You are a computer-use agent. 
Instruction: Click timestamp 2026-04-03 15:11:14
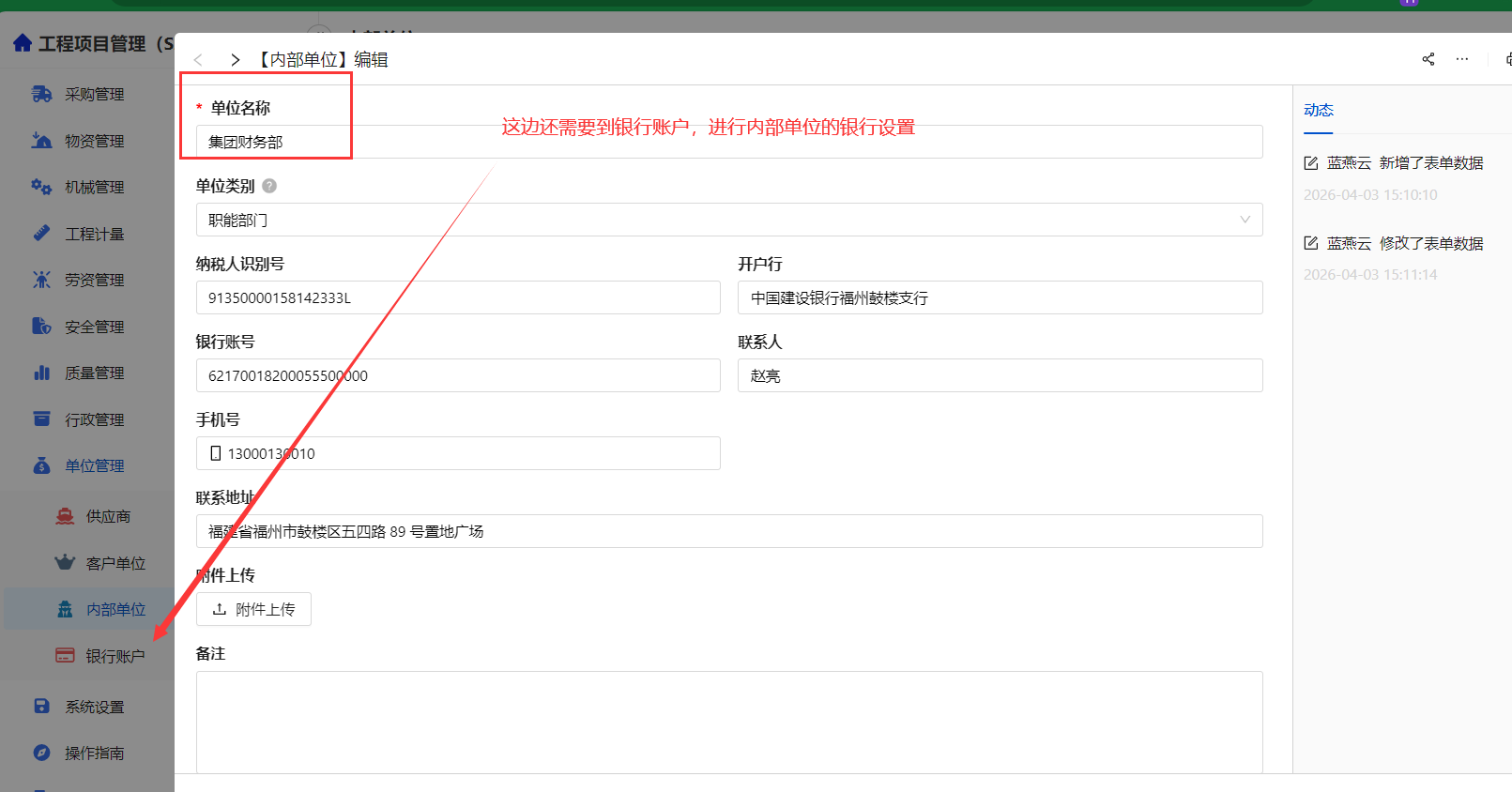click(x=1370, y=275)
